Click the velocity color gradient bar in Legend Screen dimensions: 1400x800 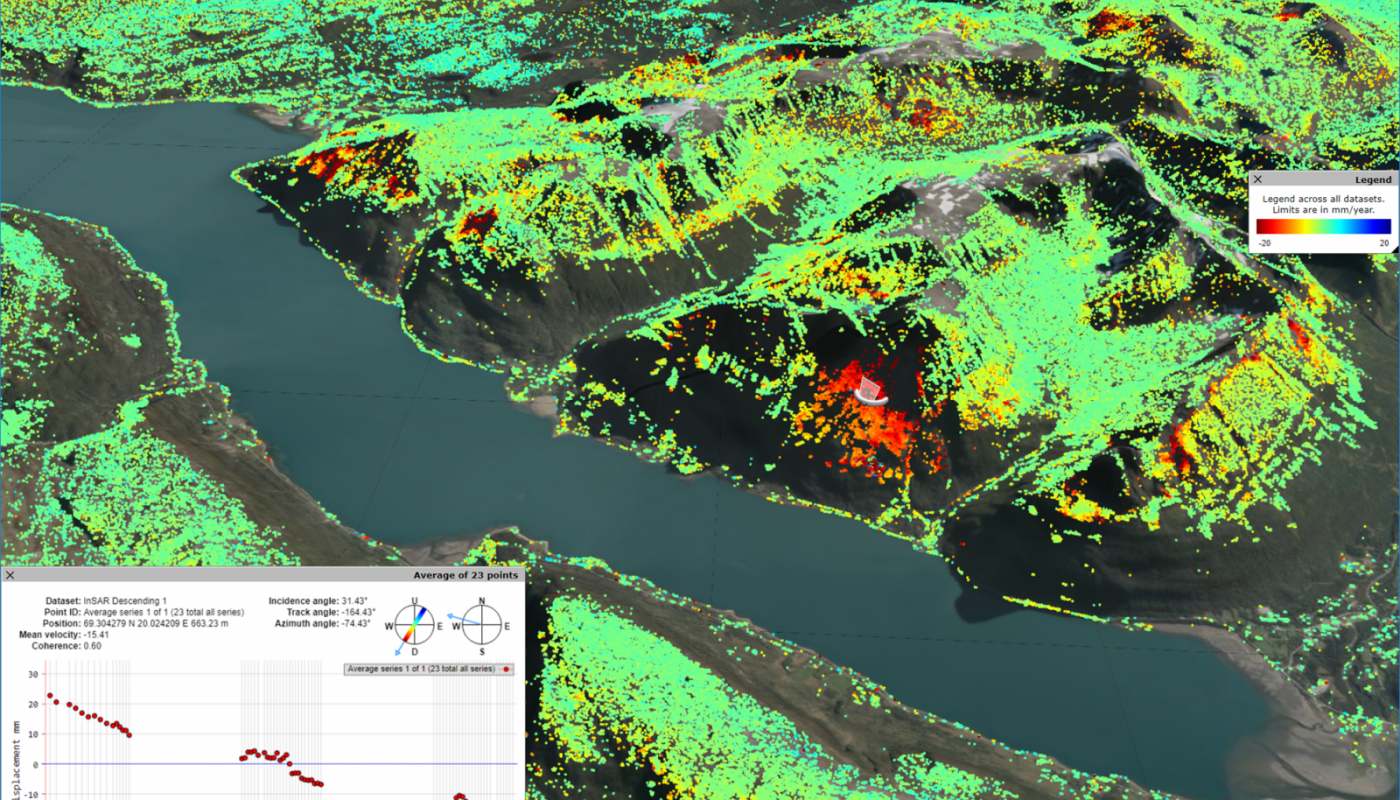click(x=1322, y=226)
